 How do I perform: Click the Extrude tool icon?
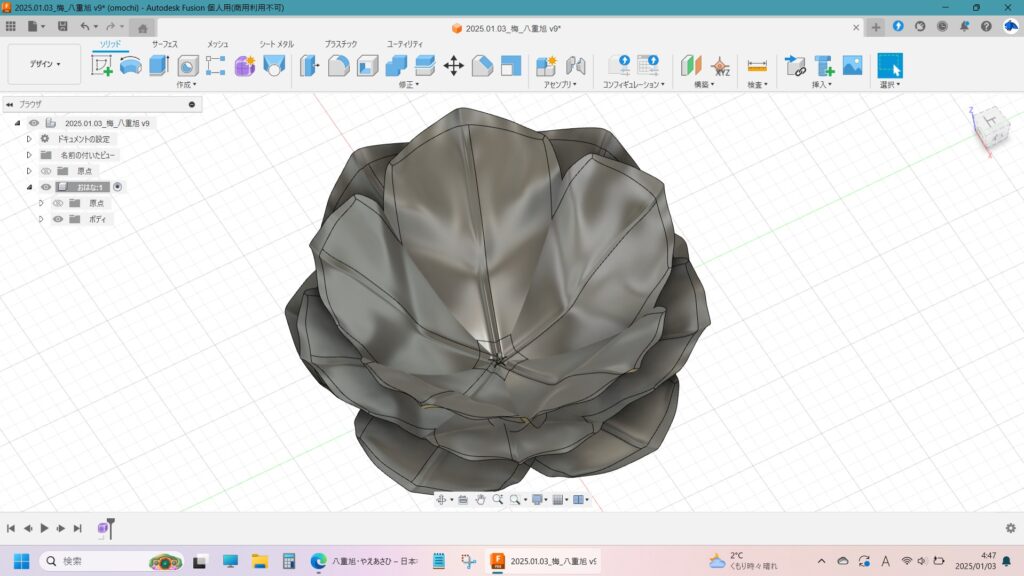(x=159, y=66)
